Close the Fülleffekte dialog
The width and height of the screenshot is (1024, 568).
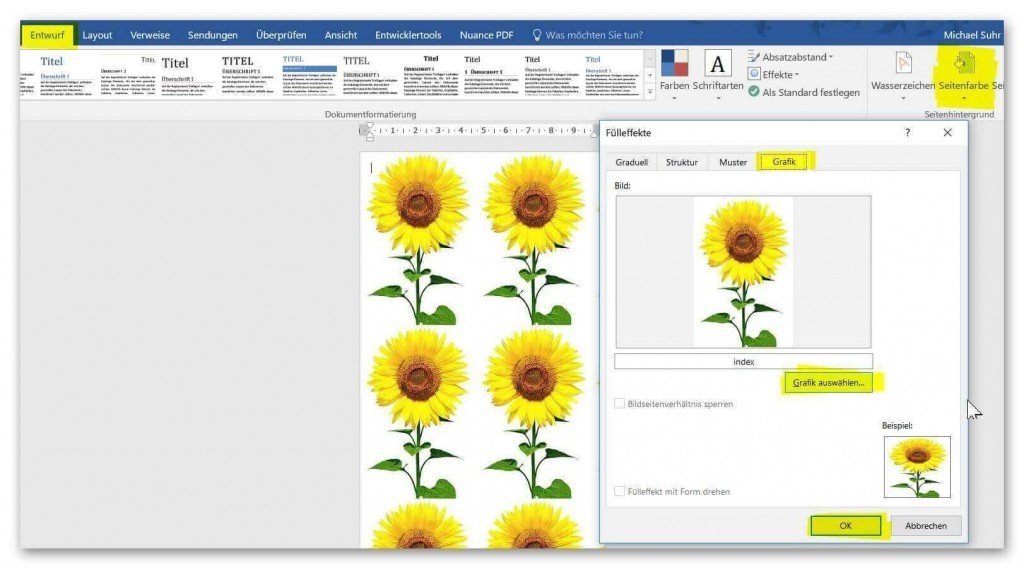click(x=948, y=133)
